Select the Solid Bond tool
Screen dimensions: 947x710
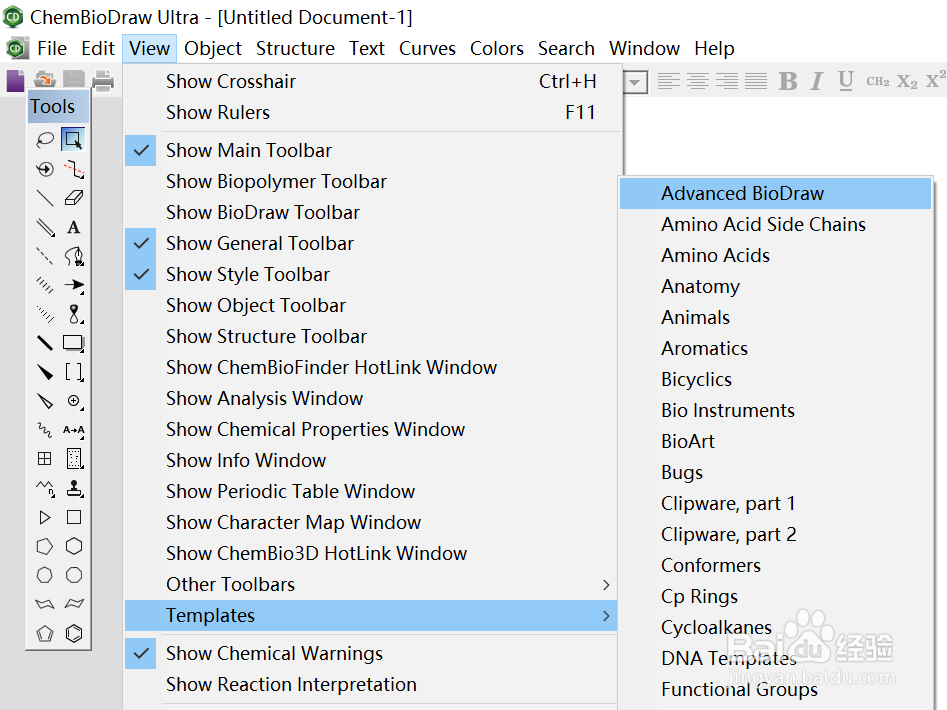pyautogui.click(x=45, y=198)
